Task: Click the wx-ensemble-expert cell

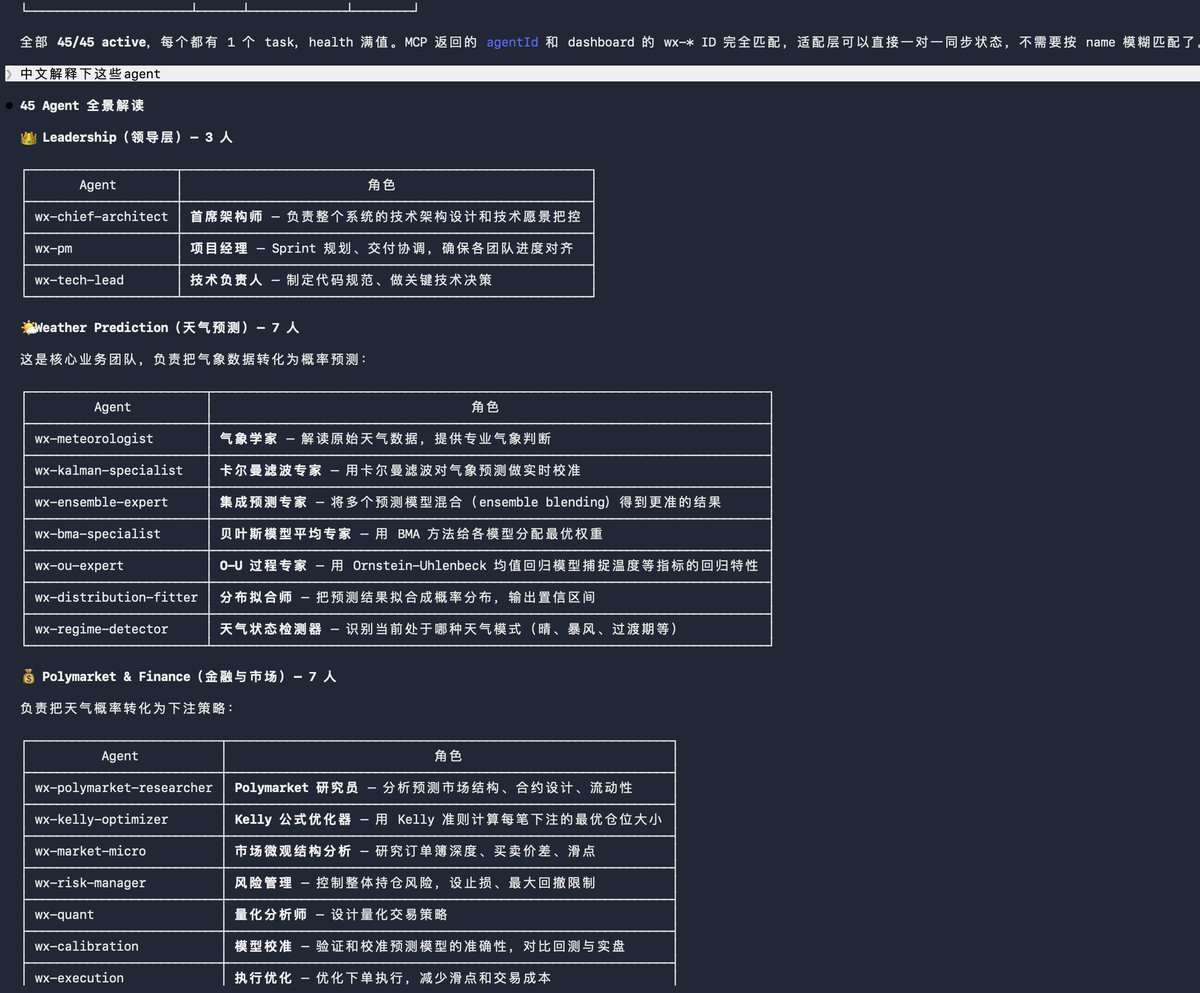Action: [116, 502]
